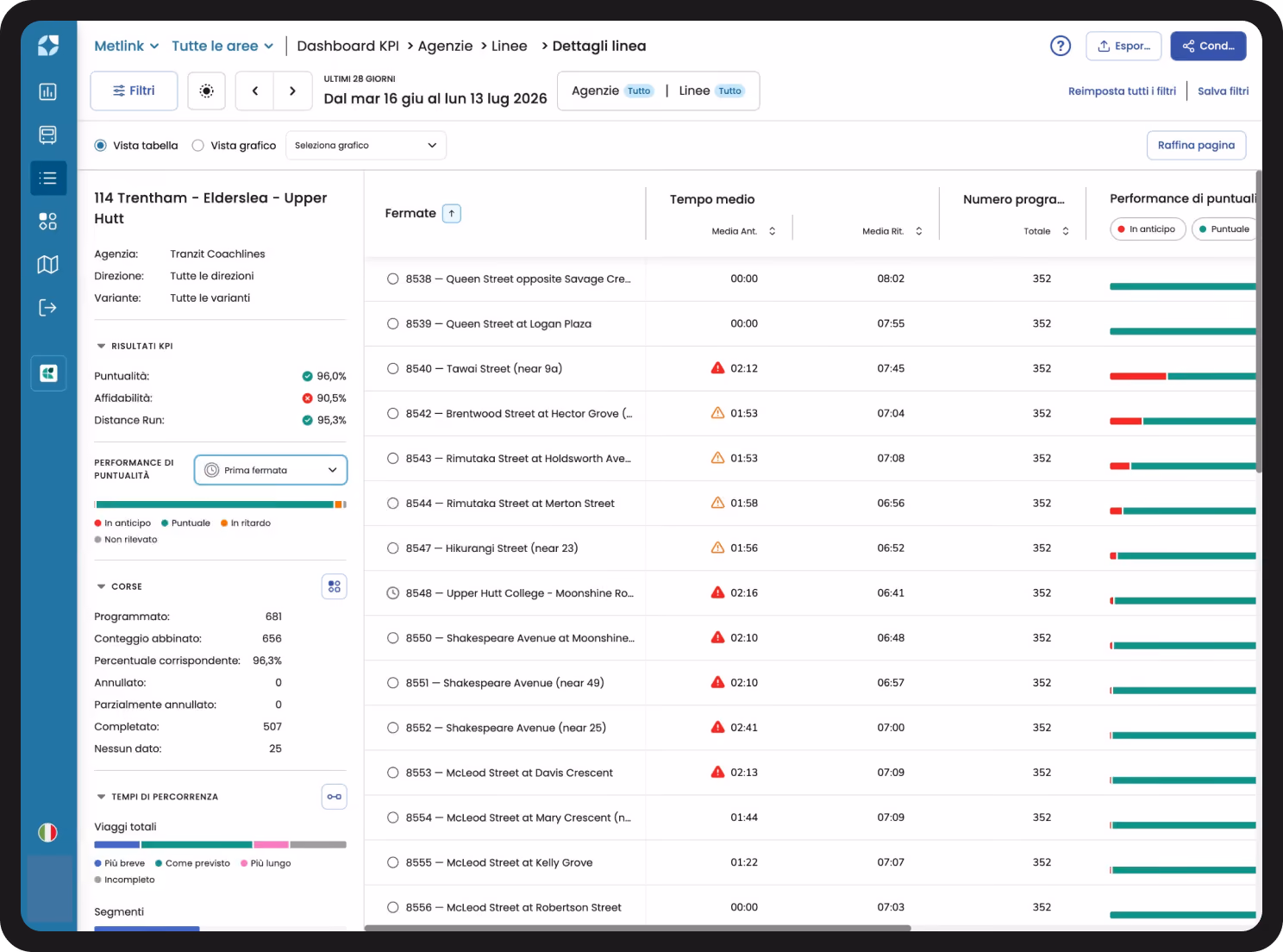This screenshot has width=1283, height=952.
Task: Click red warning icon on stop 8552 row
Action: click(x=717, y=727)
